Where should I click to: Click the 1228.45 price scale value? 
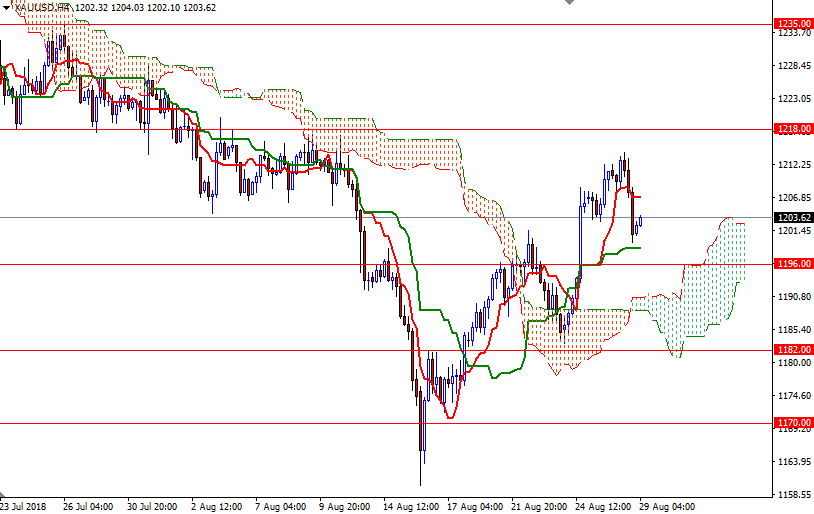click(792, 66)
